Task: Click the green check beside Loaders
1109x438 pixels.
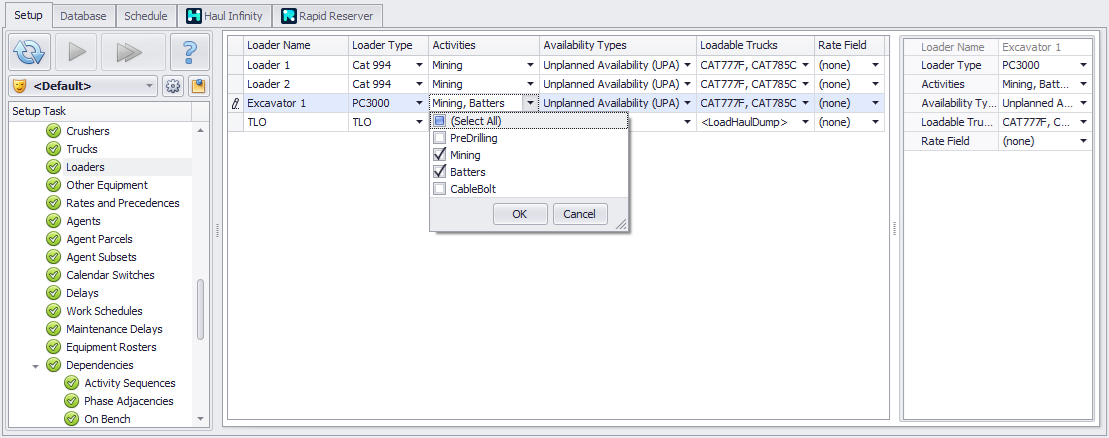Action: (x=53, y=167)
